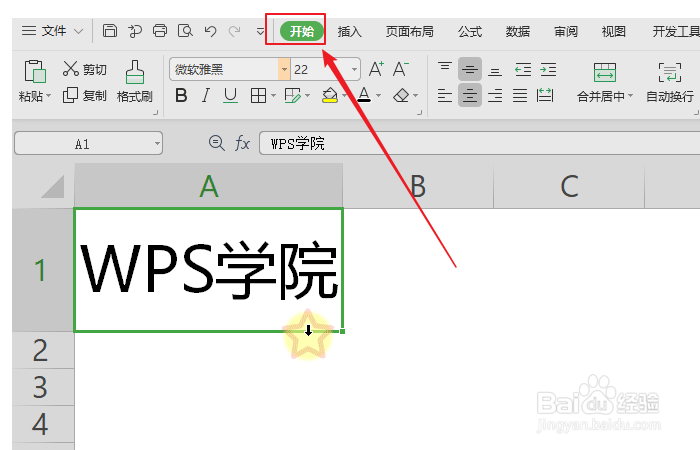Toggle Italic formatting
Screen dimensions: 700x450
coord(205,96)
